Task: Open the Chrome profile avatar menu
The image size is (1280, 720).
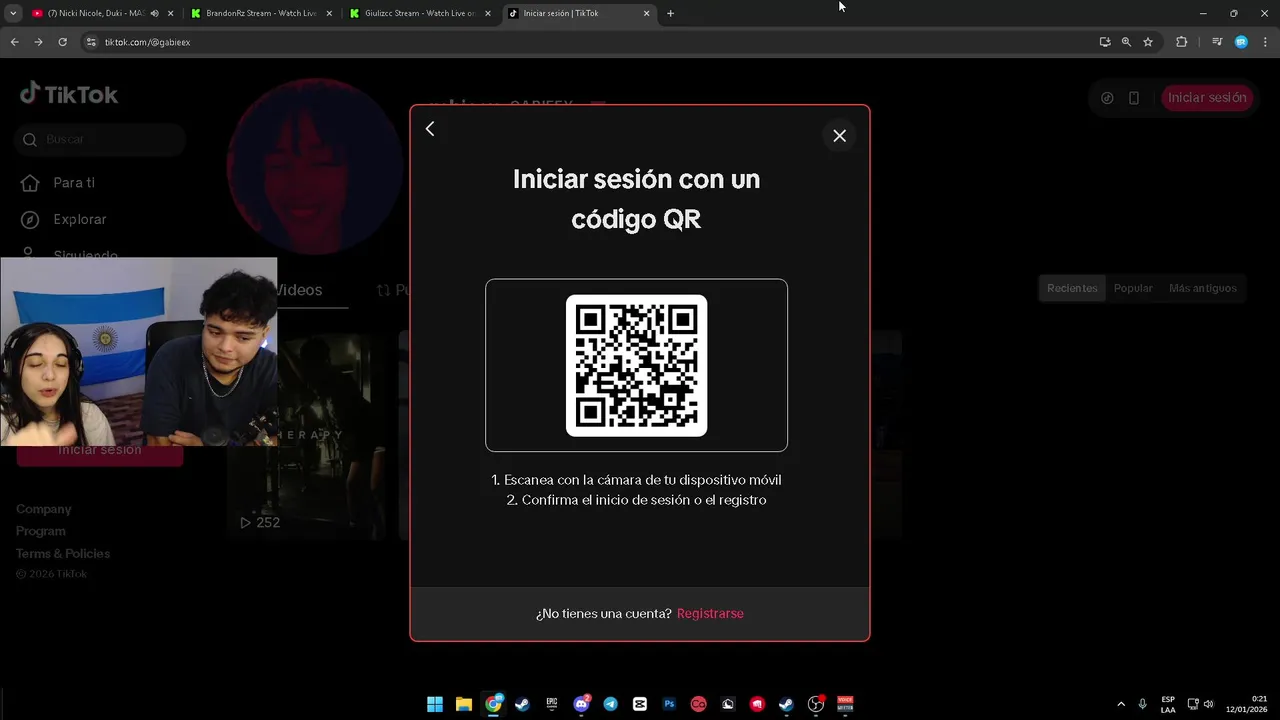Action: tap(1241, 42)
